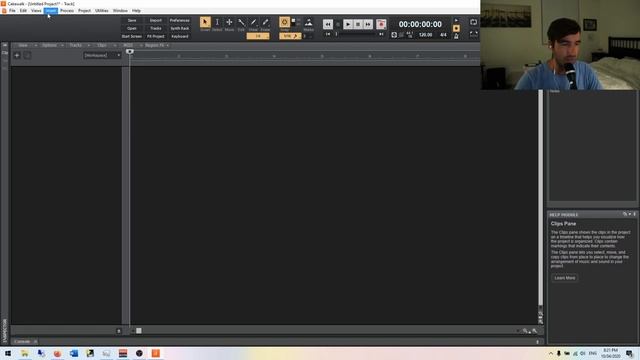Open the Keyboard shortcuts button

[180, 36]
